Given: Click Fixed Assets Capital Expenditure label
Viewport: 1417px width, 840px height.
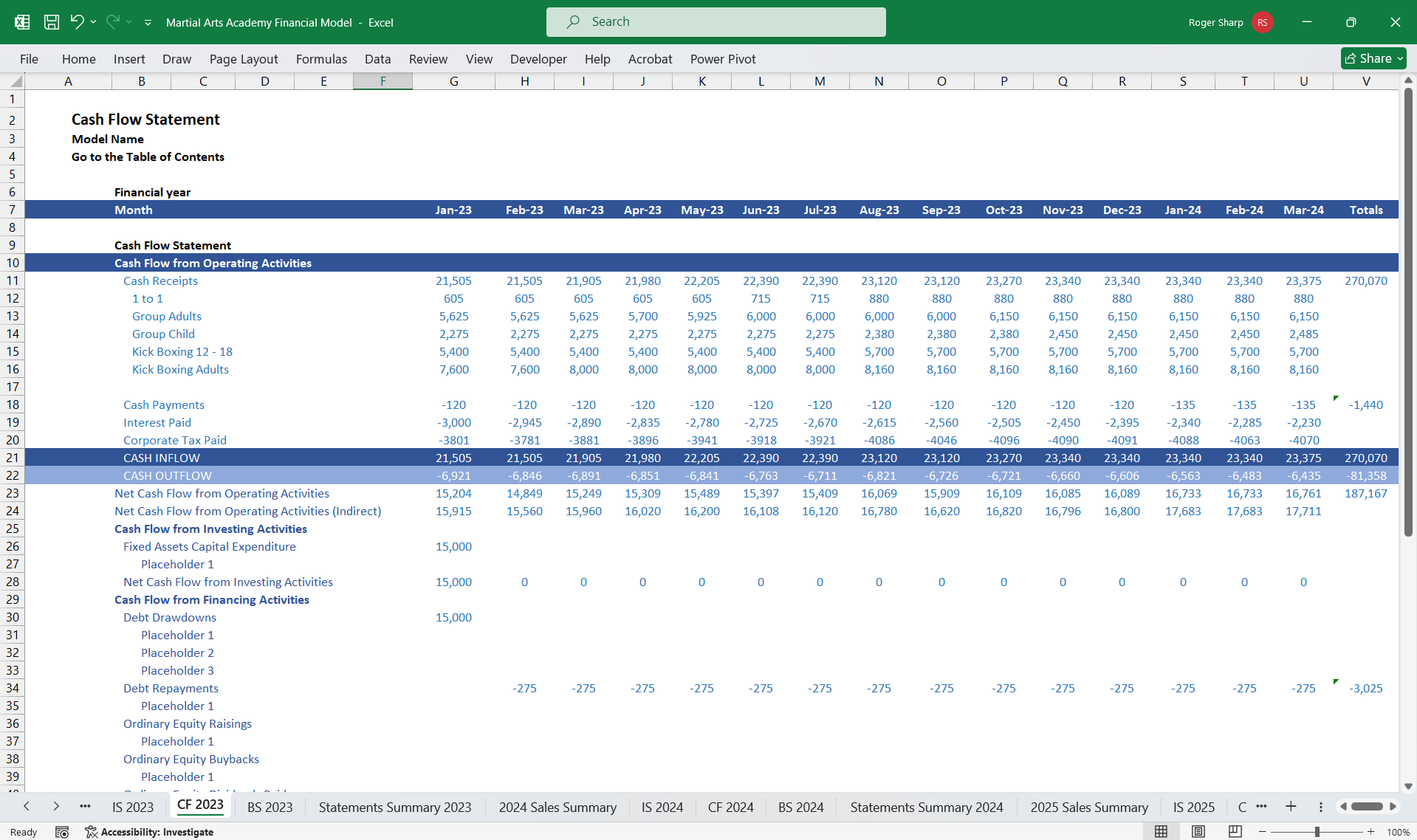Looking at the screenshot, I should [210, 546].
